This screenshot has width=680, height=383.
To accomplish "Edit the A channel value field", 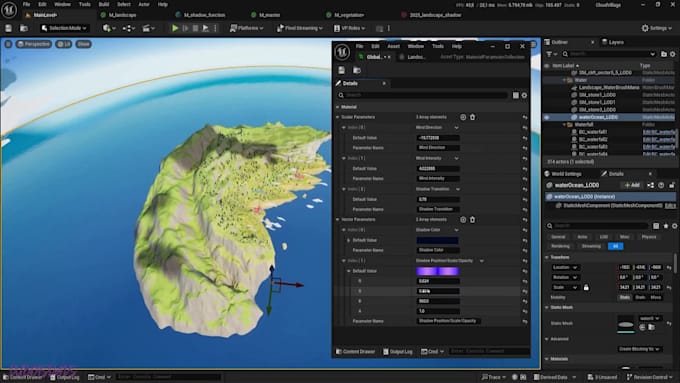I will [x=438, y=311].
